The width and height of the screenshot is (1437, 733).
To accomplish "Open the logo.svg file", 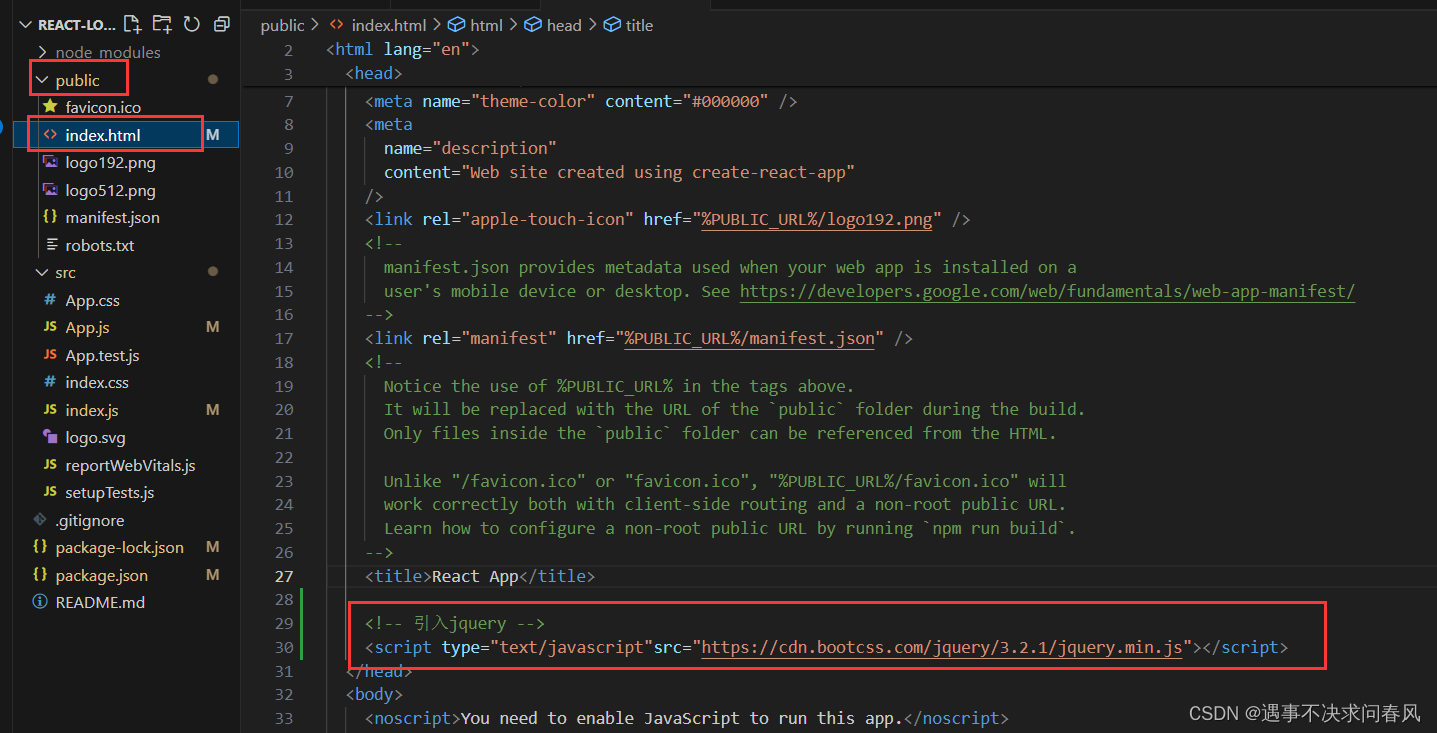I will [x=95, y=437].
